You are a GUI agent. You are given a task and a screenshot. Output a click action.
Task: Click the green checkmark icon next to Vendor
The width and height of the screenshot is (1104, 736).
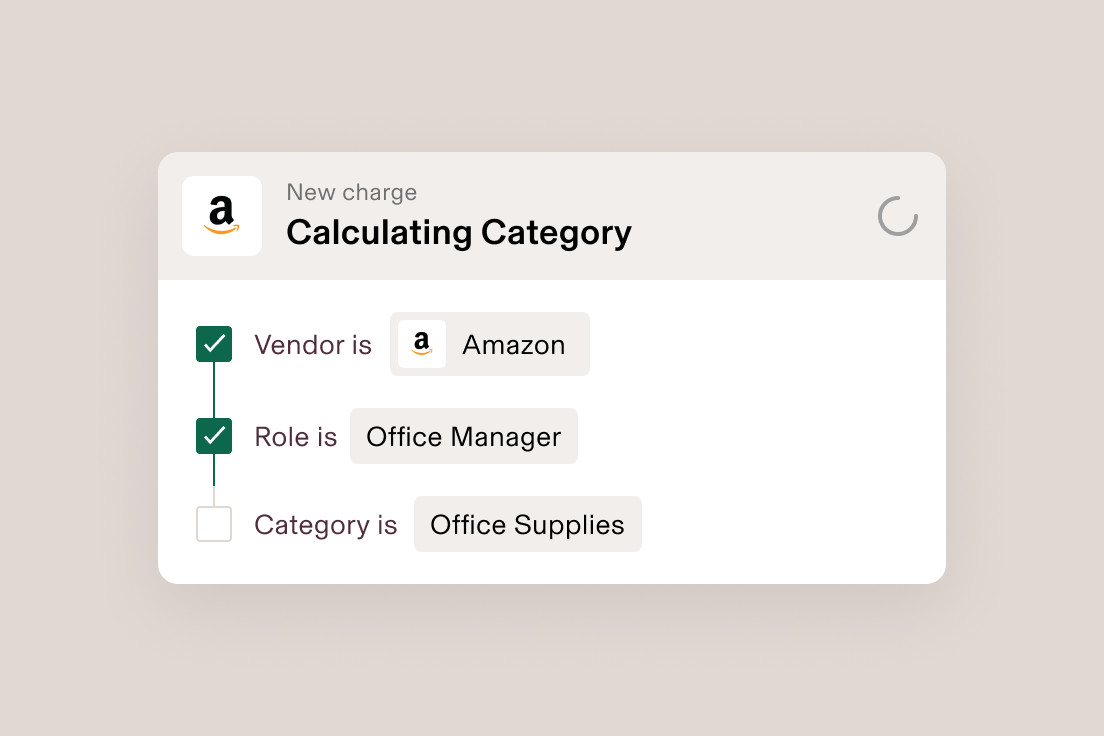[x=214, y=344]
